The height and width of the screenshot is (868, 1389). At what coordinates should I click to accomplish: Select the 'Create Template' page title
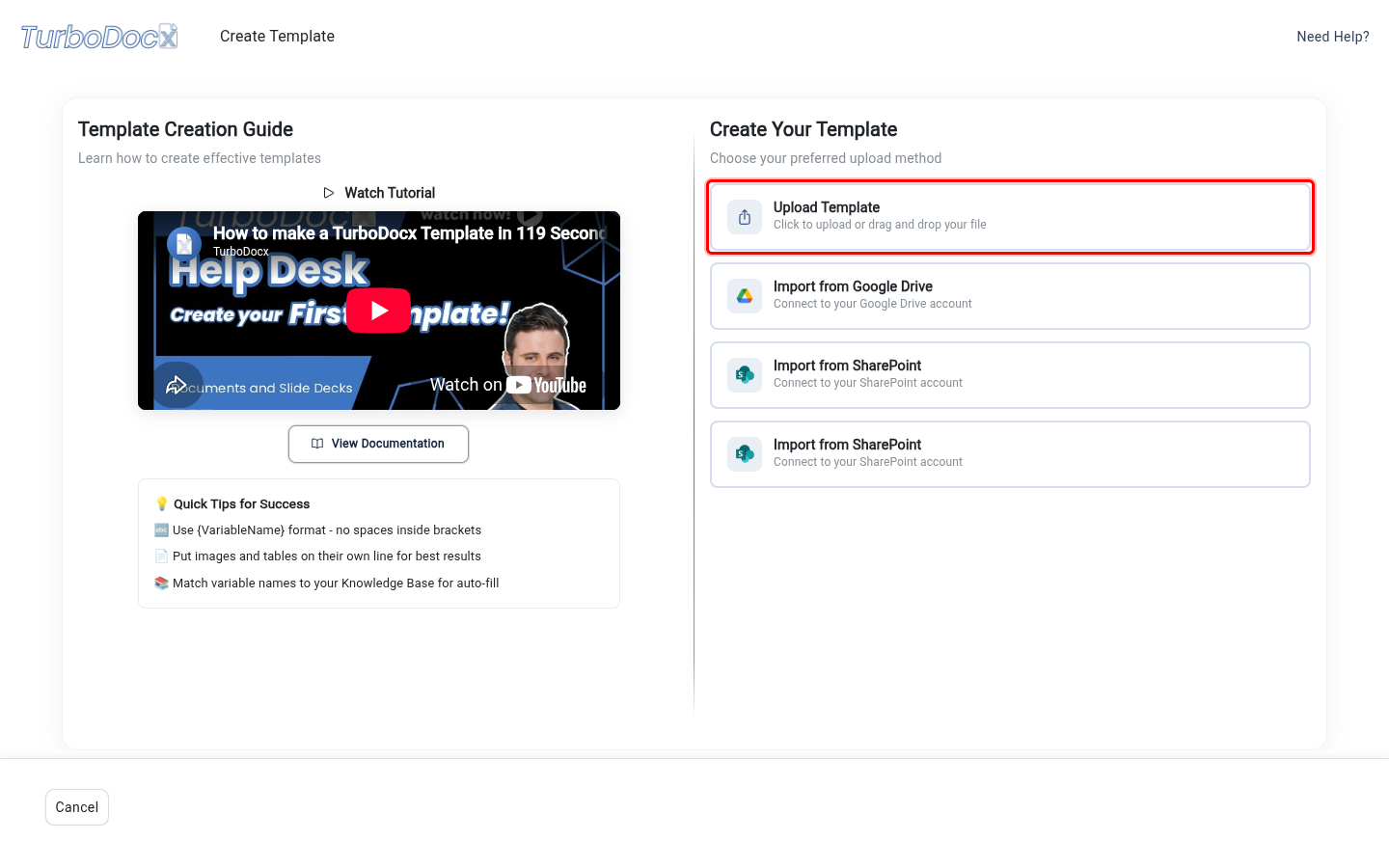click(x=277, y=37)
